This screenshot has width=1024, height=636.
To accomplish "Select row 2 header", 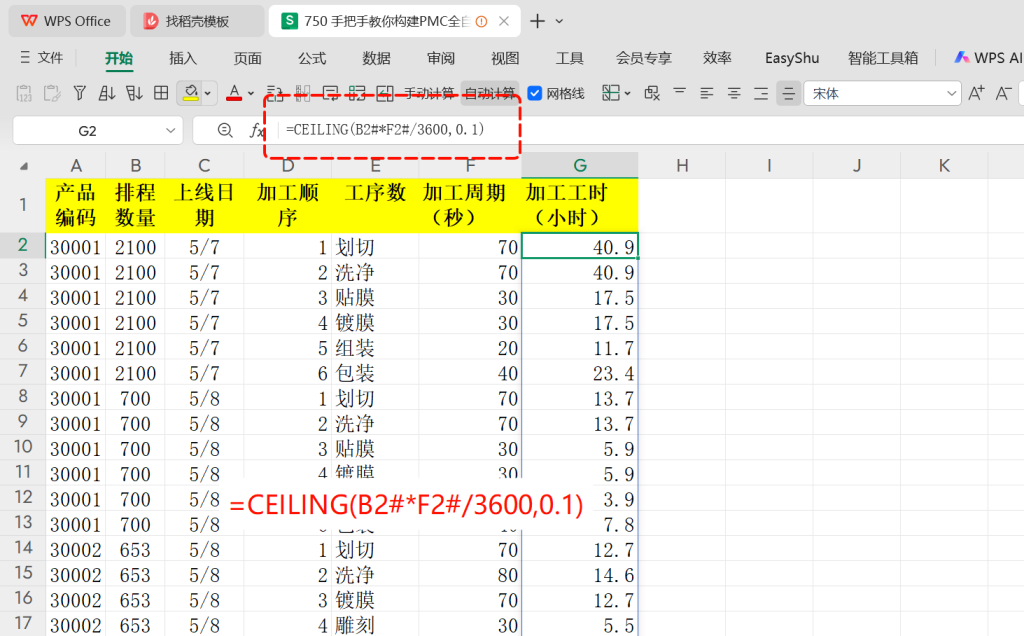I will 23,246.
